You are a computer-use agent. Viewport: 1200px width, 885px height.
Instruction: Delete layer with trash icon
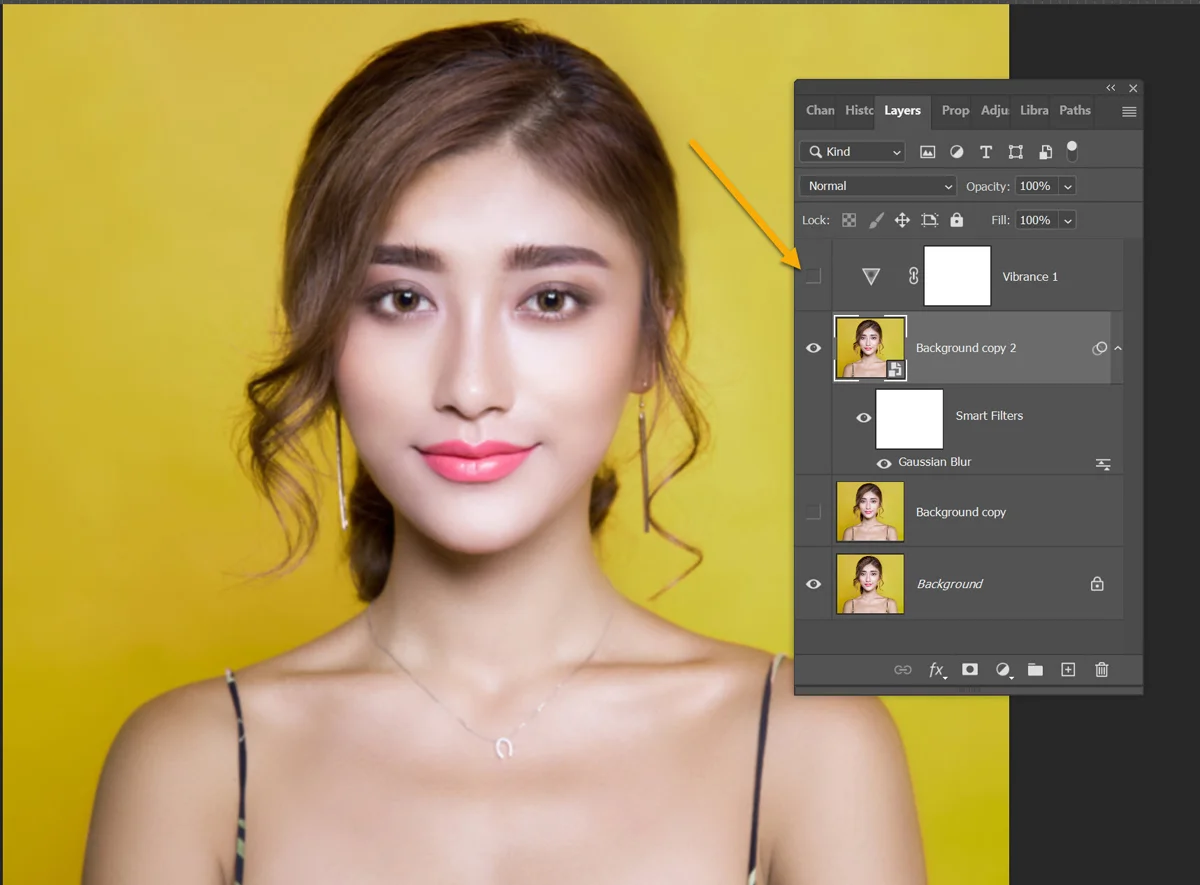(x=1102, y=670)
